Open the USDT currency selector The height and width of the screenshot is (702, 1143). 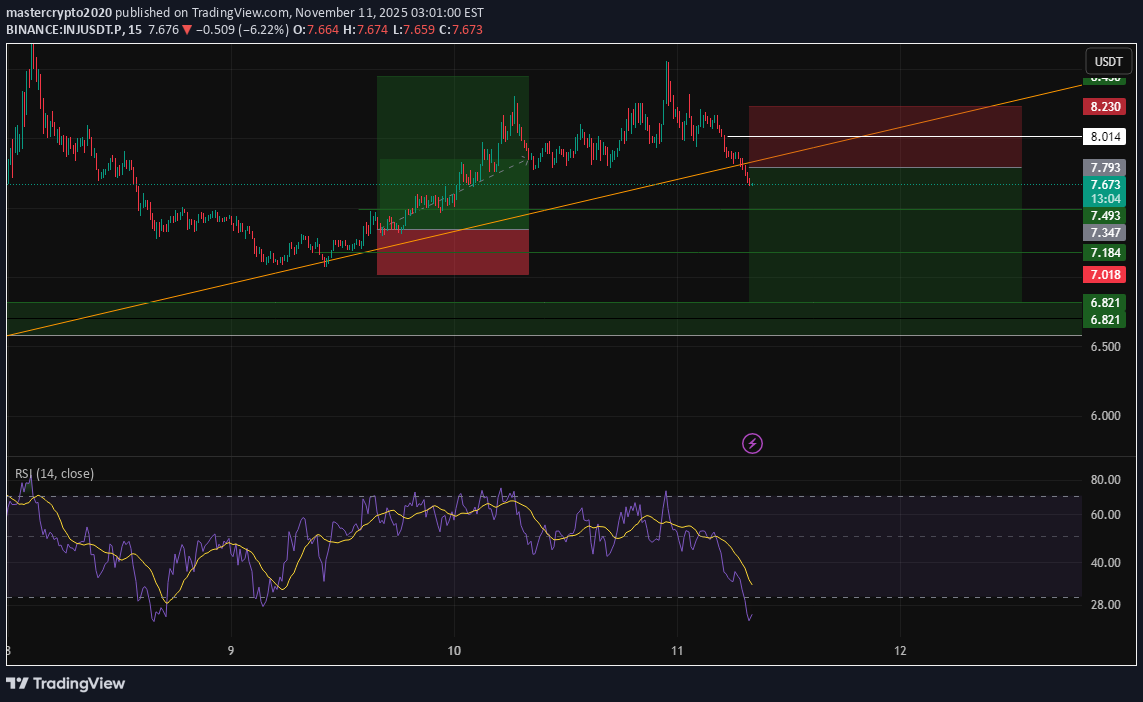[1107, 61]
